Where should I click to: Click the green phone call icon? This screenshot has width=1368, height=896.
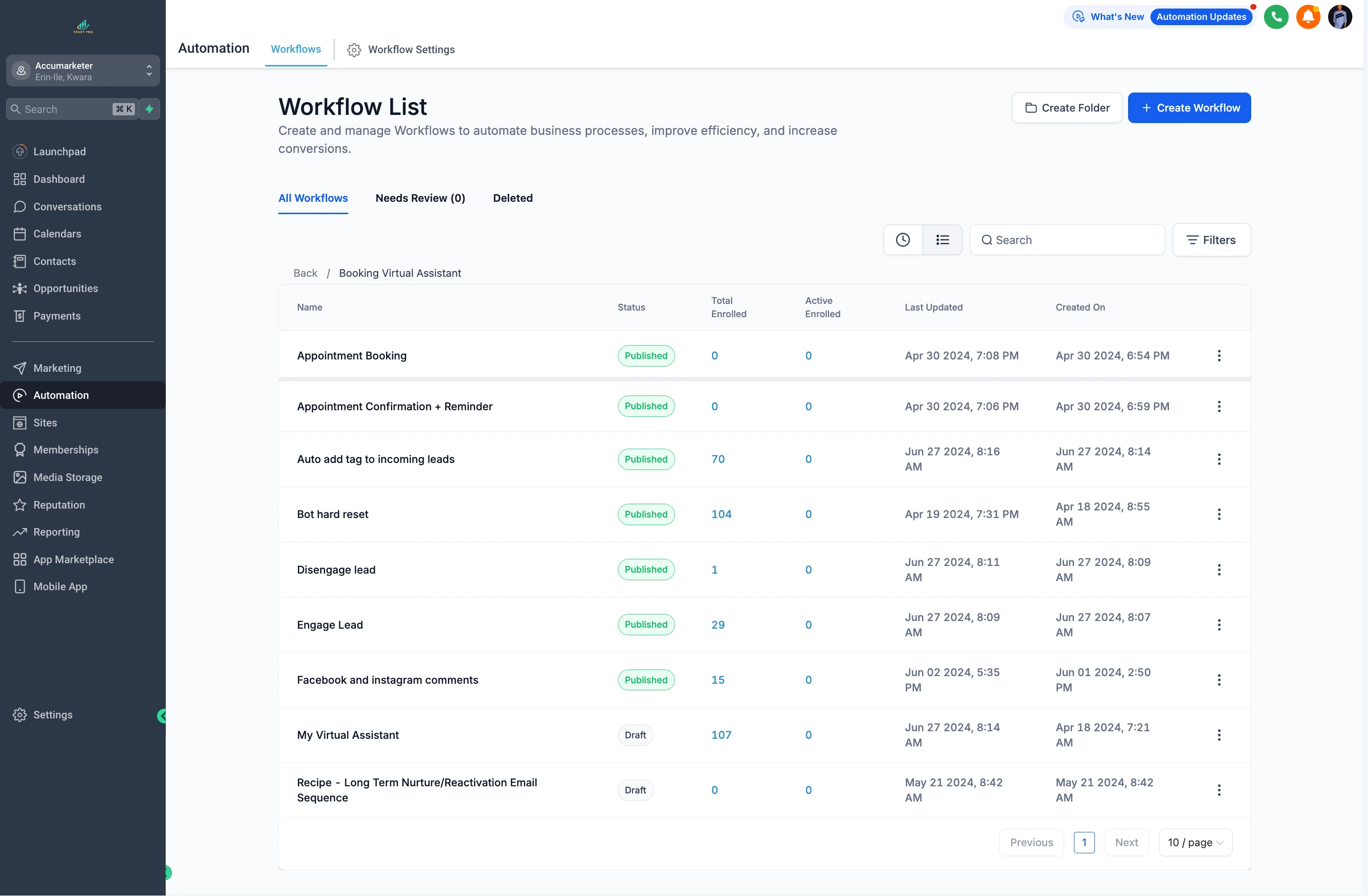(x=1275, y=17)
